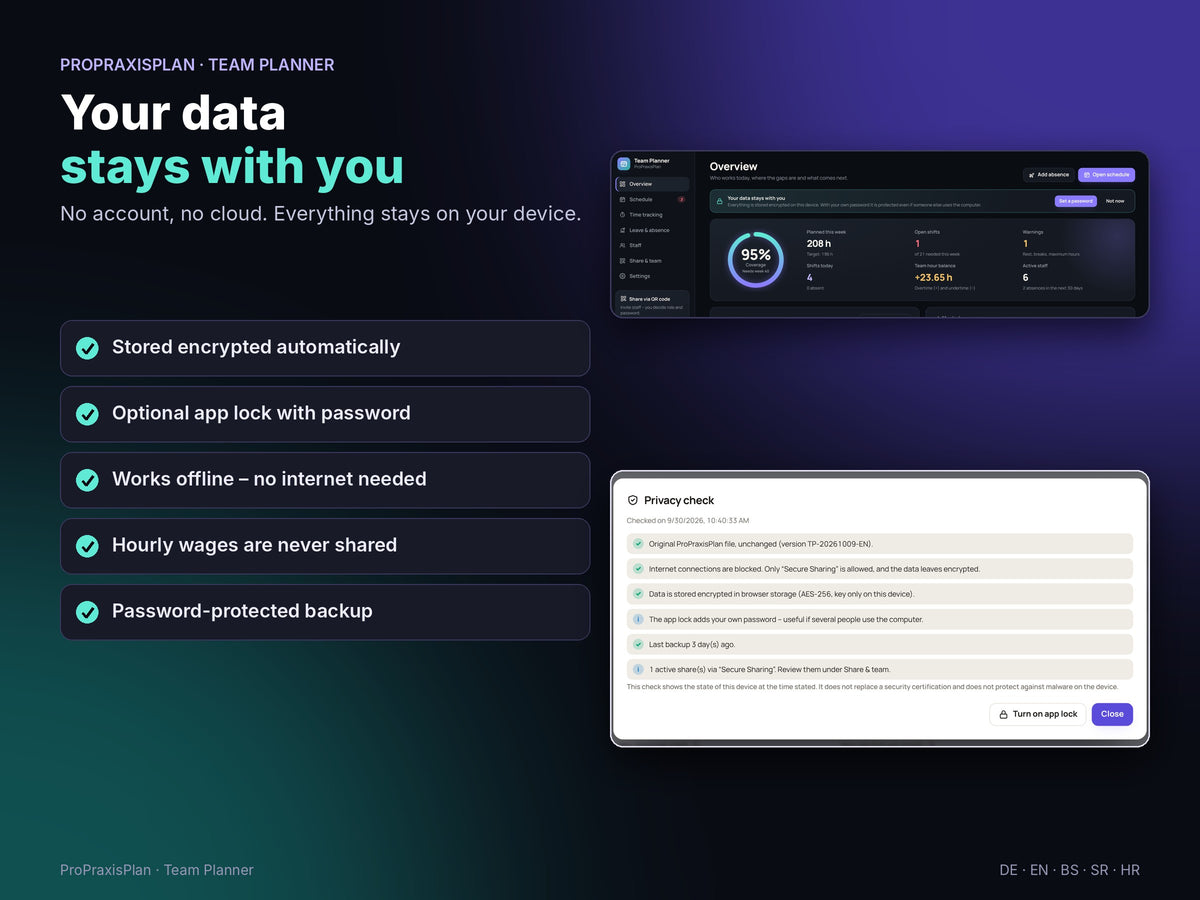The width and height of the screenshot is (1200, 900).
Task: Click the Overview page heading
Action: [x=734, y=167]
